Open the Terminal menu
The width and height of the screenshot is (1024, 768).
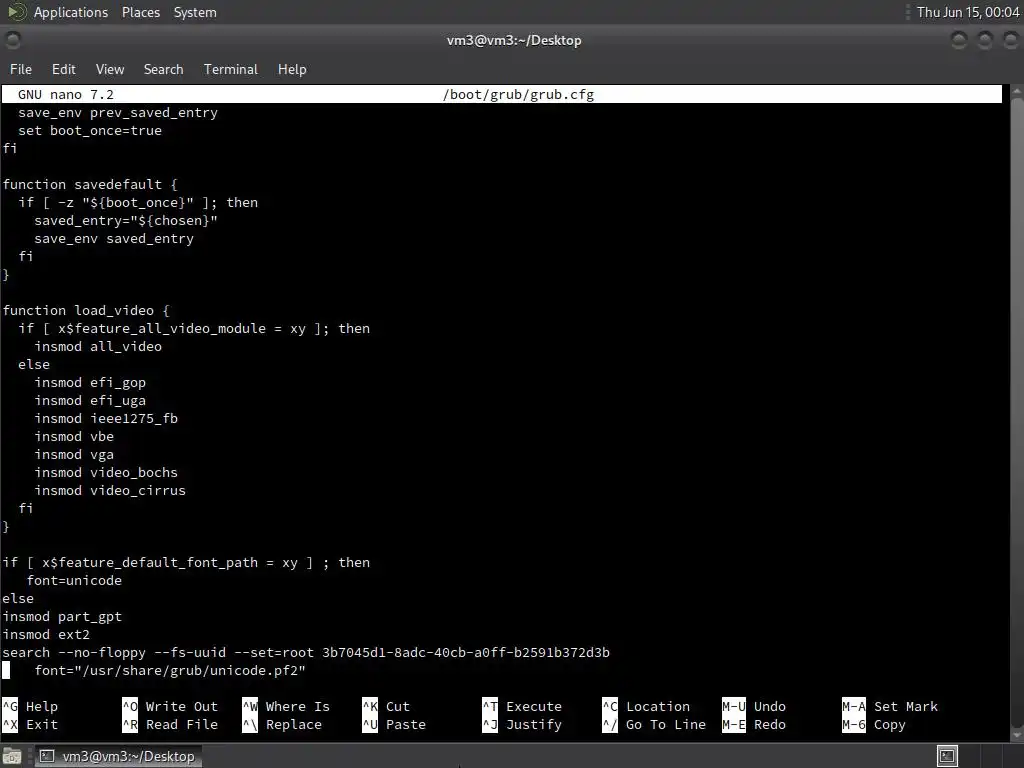[231, 69]
